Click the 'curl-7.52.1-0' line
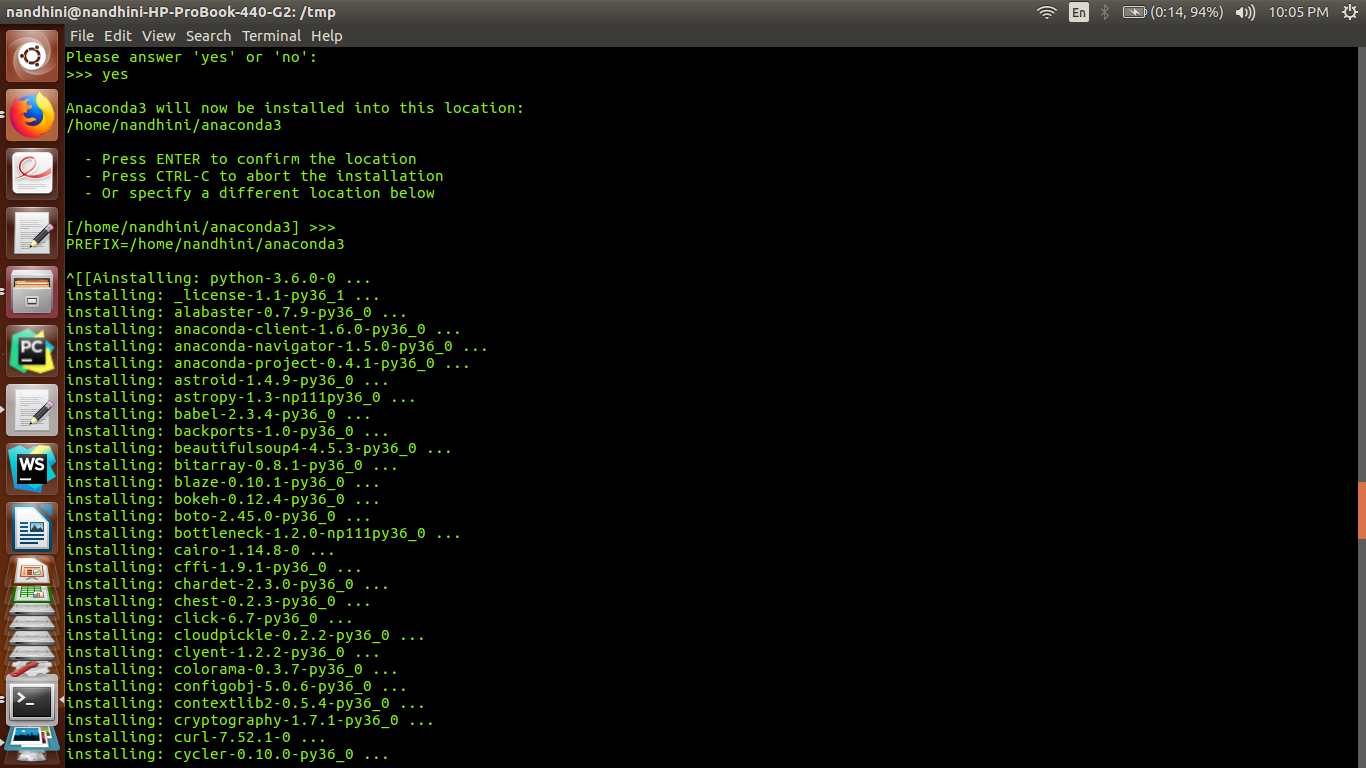The height and width of the screenshot is (768, 1366). (196, 737)
